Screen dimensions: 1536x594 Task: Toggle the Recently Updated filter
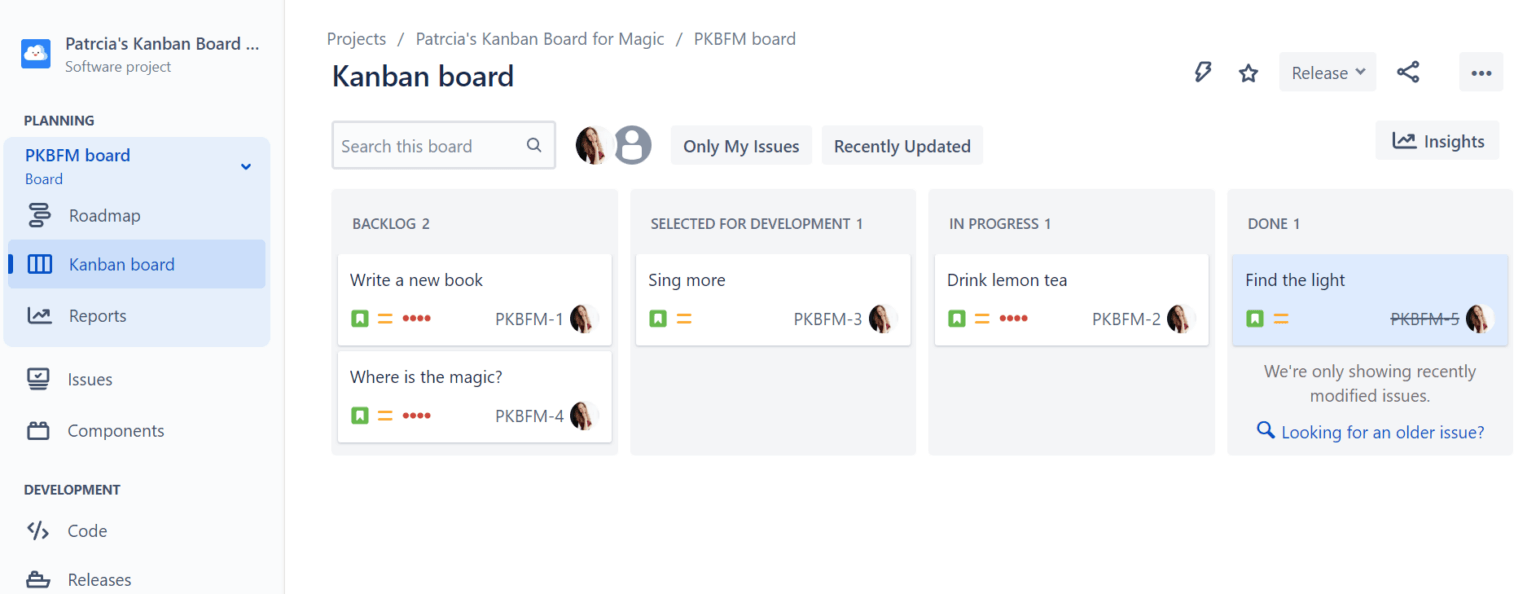tap(901, 145)
